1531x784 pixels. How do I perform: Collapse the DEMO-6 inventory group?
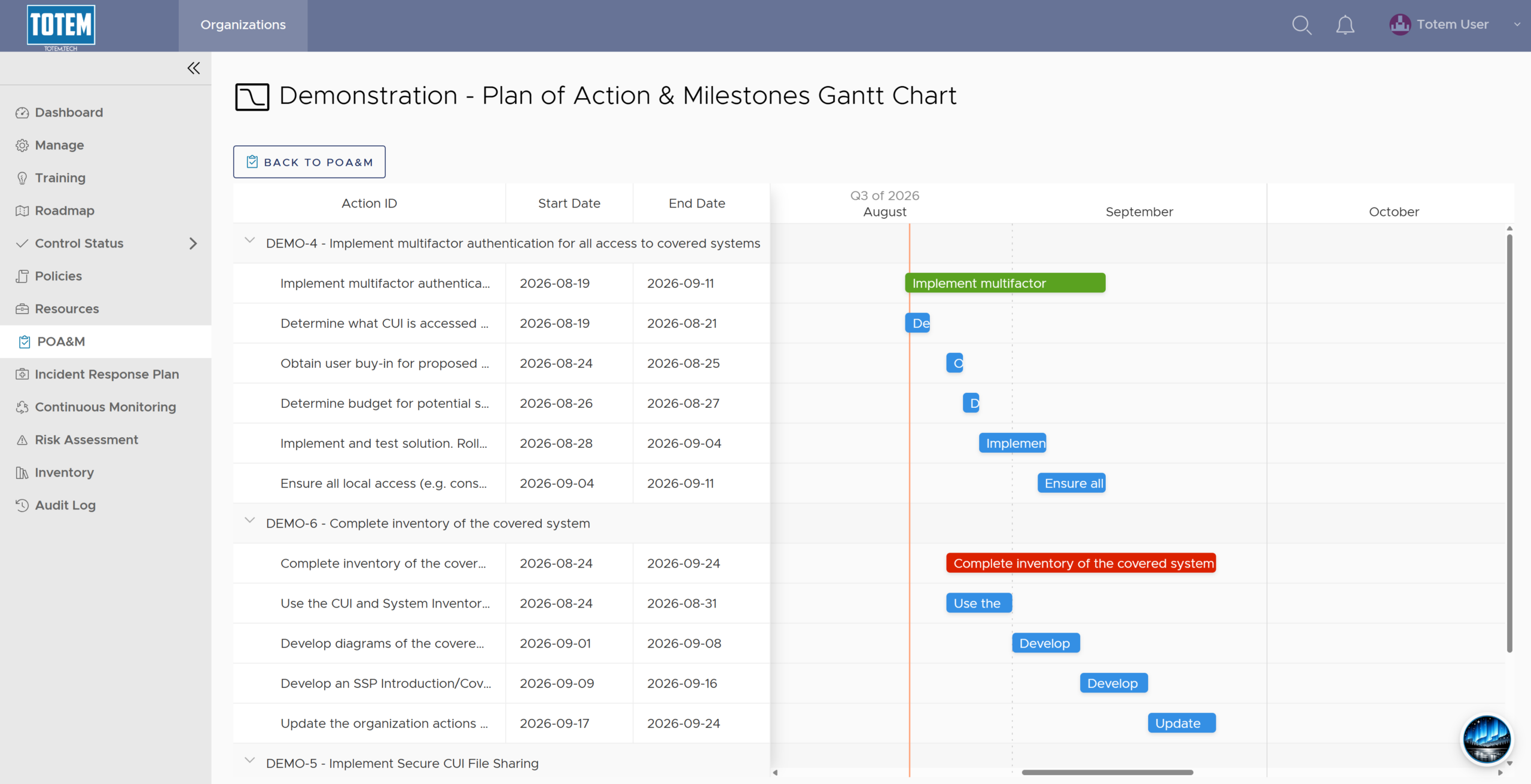(x=250, y=520)
